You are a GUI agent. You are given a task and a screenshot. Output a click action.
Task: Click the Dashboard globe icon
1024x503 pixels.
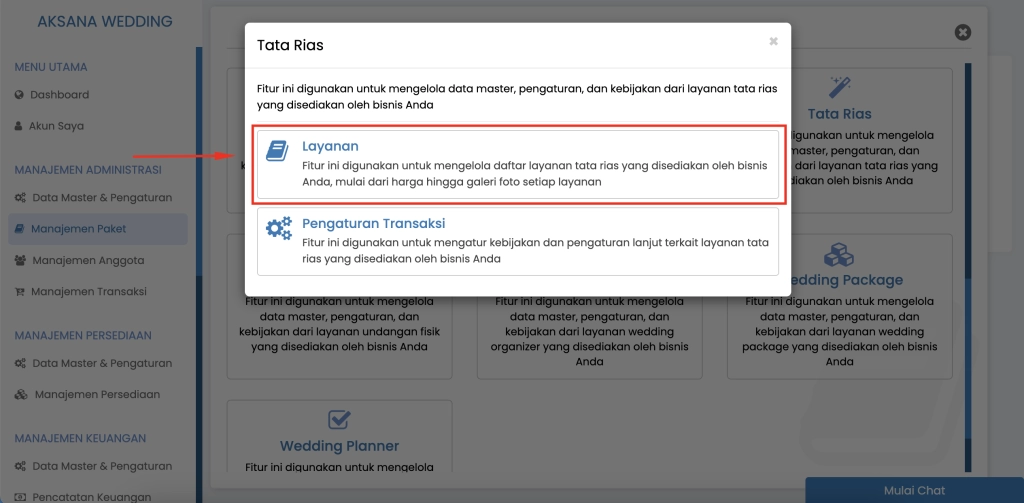[x=19, y=95]
